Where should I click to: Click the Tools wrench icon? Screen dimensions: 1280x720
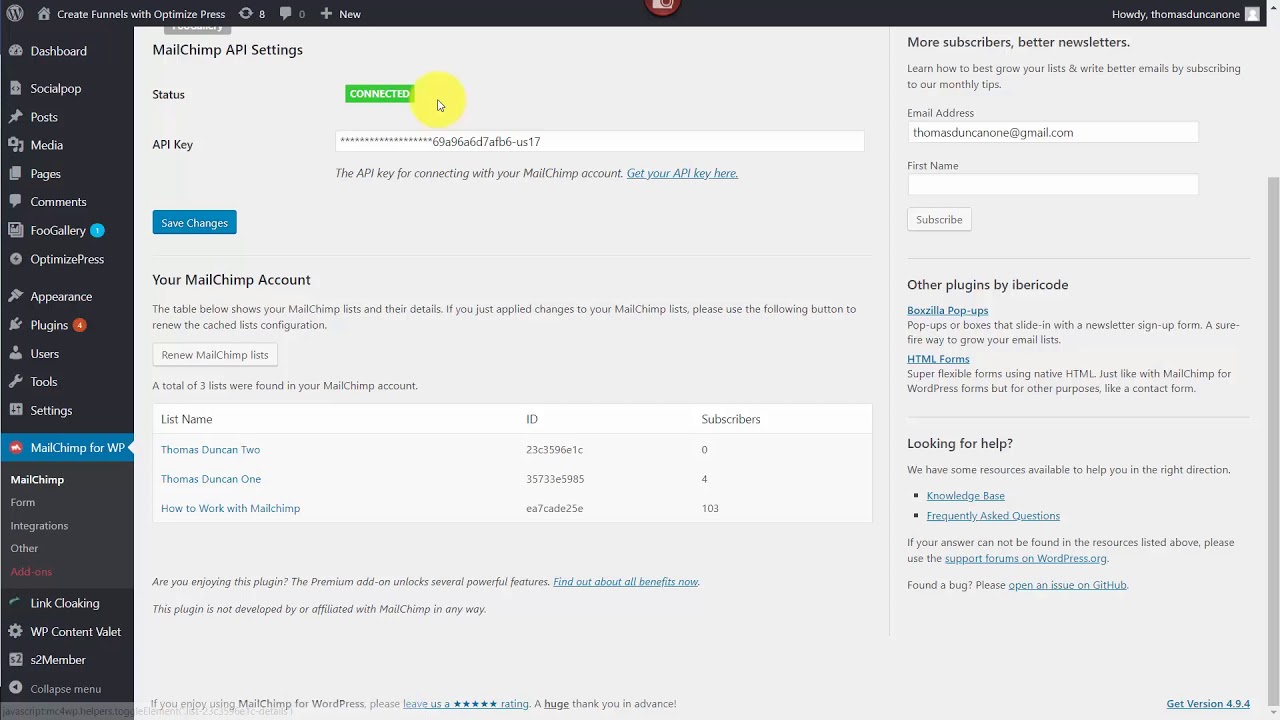click(15, 382)
